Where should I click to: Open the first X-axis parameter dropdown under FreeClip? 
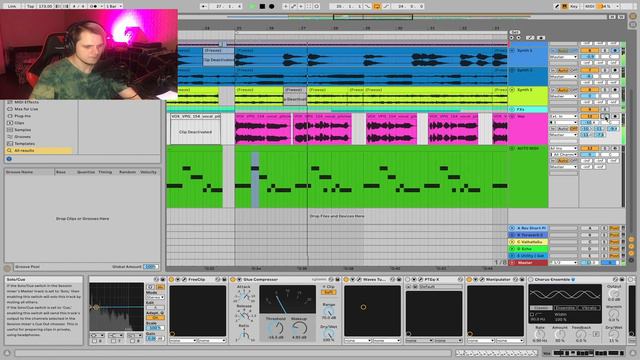pos(183,340)
